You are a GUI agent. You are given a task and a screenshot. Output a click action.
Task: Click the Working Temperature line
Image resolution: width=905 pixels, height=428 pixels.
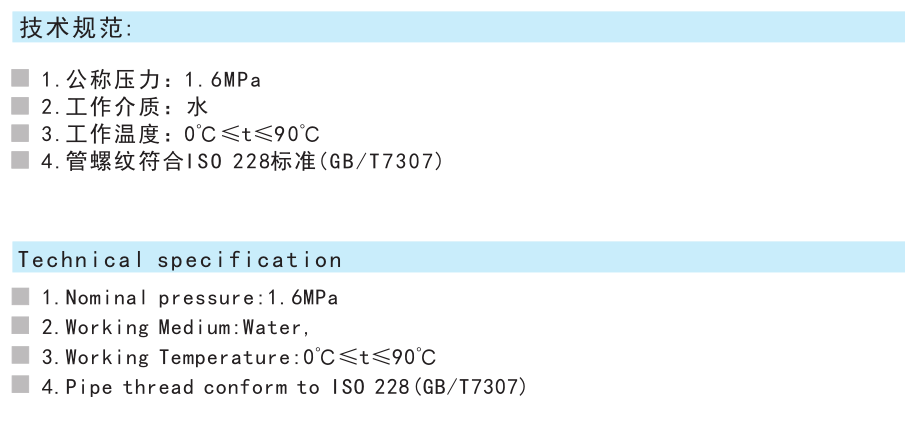(x=251, y=357)
